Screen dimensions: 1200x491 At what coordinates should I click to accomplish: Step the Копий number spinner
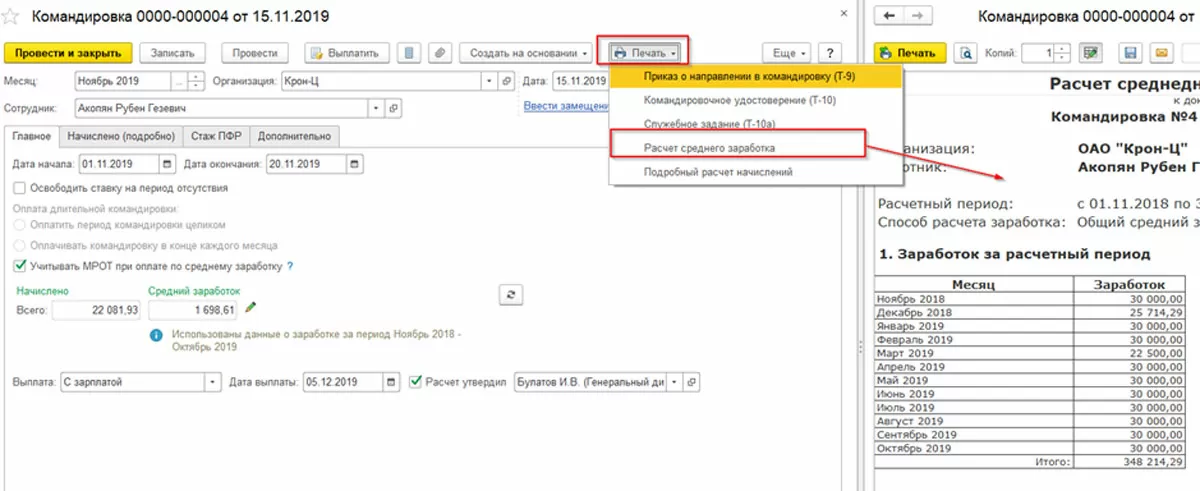point(1063,53)
